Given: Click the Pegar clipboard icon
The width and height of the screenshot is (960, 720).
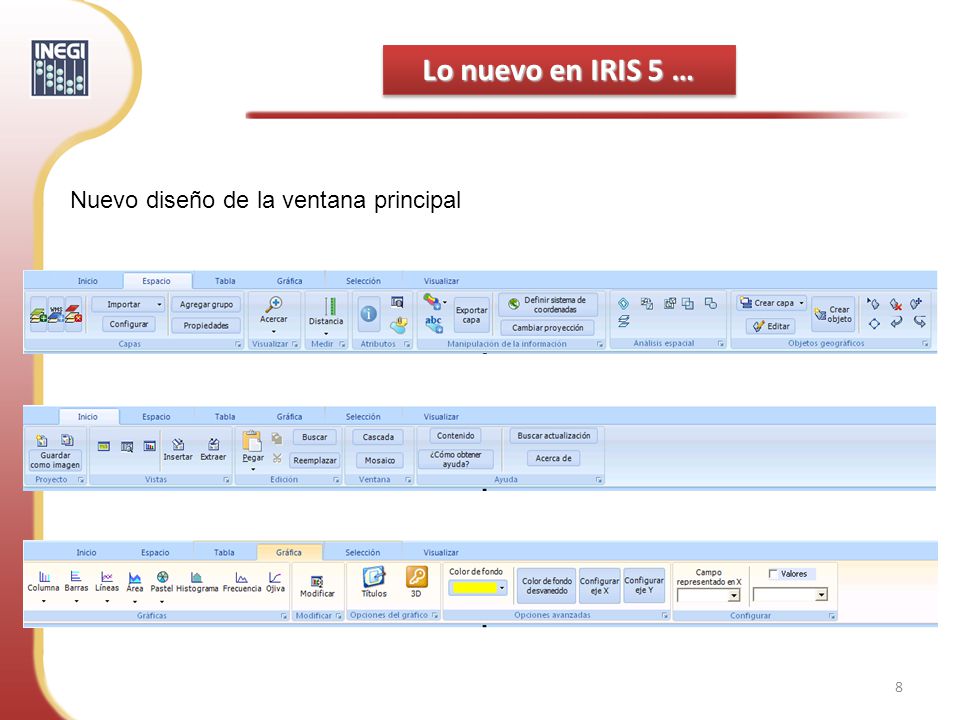Looking at the screenshot, I should [x=252, y=441].
